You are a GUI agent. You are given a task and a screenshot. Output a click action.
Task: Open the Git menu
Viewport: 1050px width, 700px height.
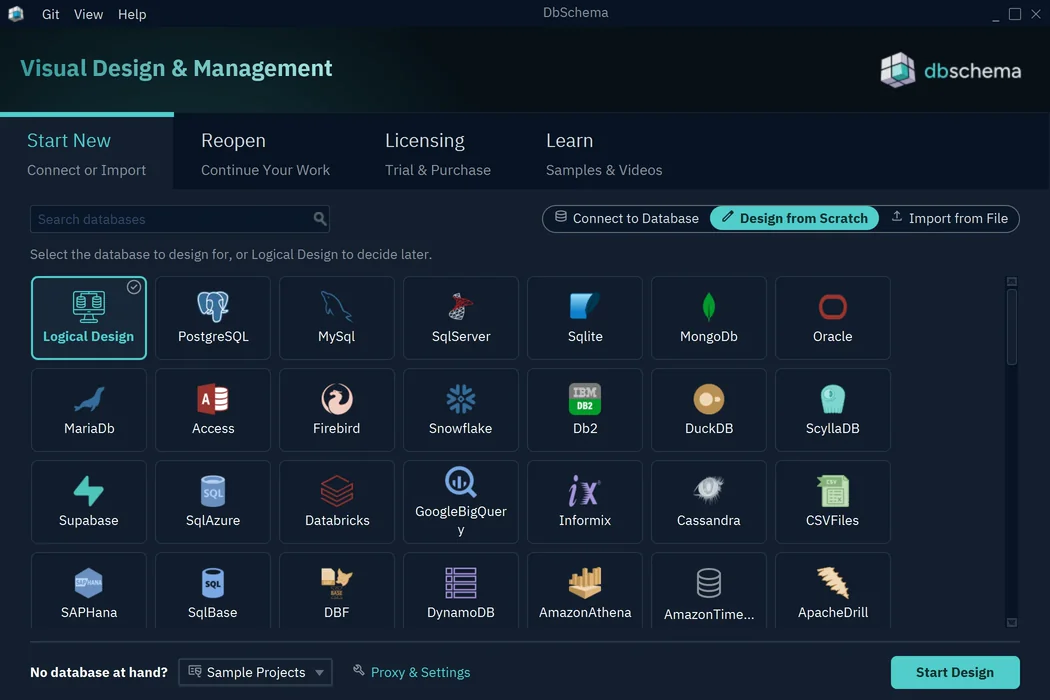[50, 14]
